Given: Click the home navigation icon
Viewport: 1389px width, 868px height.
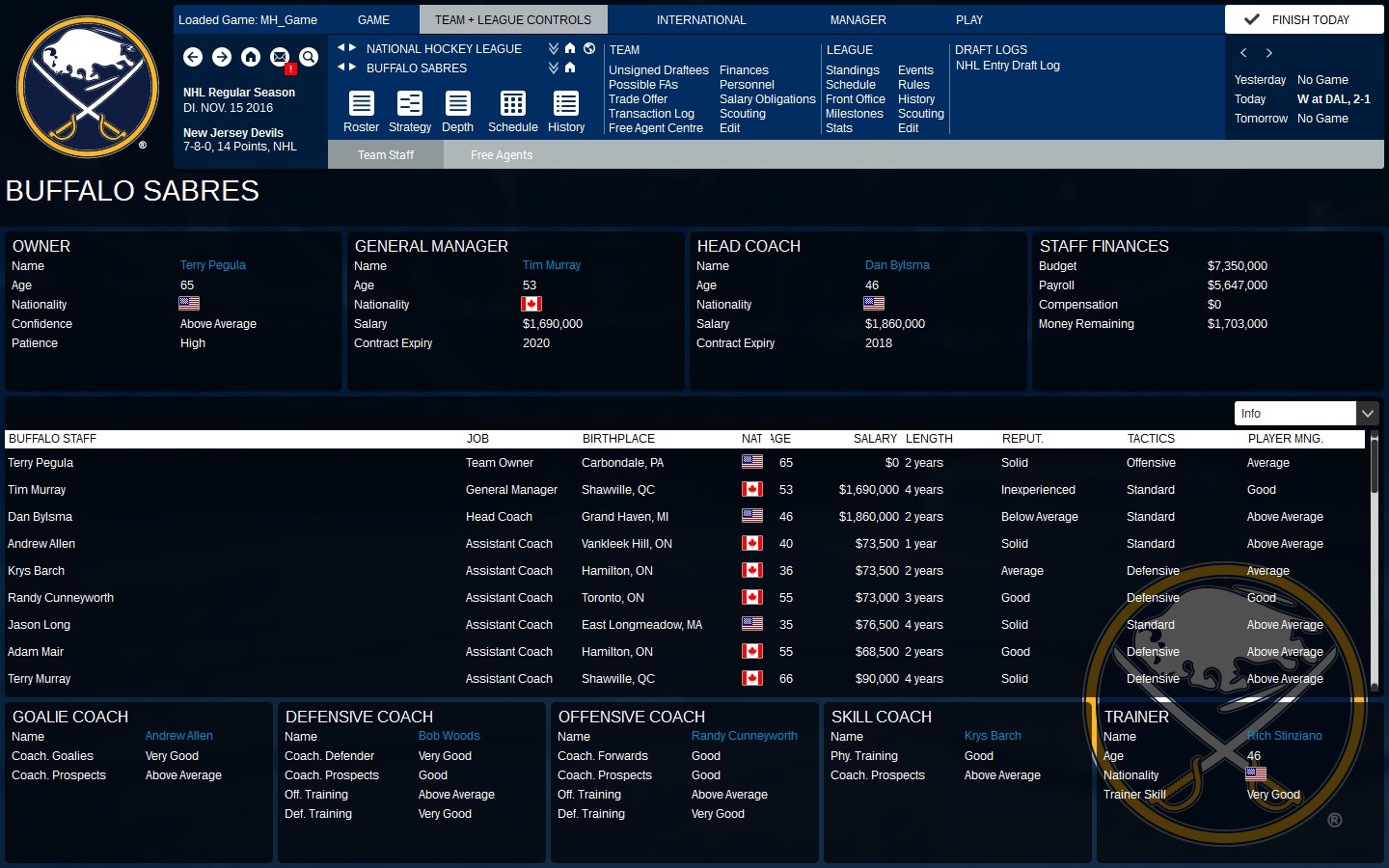Looking at the screenshot, I should pyautogui.click(x=250, y=58).
